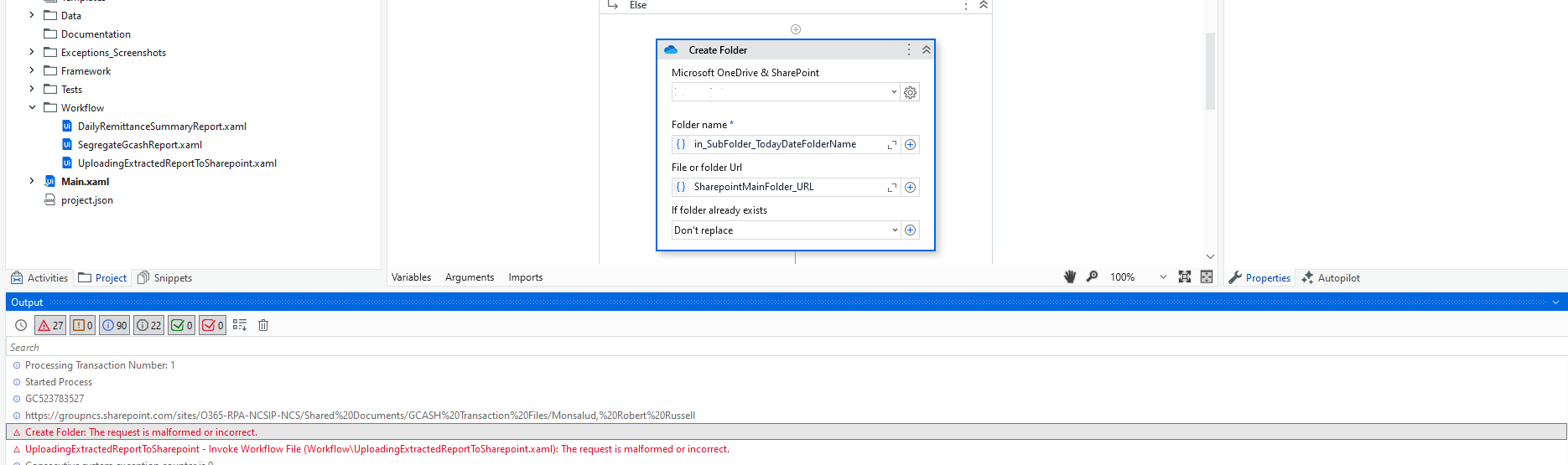This screenshot has width=1568, height=465.
Task: Expand the Main.xaml node
Action: pyautogui.click(x=32, y=181)
